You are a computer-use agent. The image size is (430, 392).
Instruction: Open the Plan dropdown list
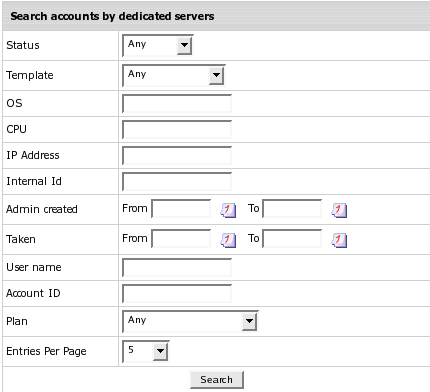(x=190, y=321)
